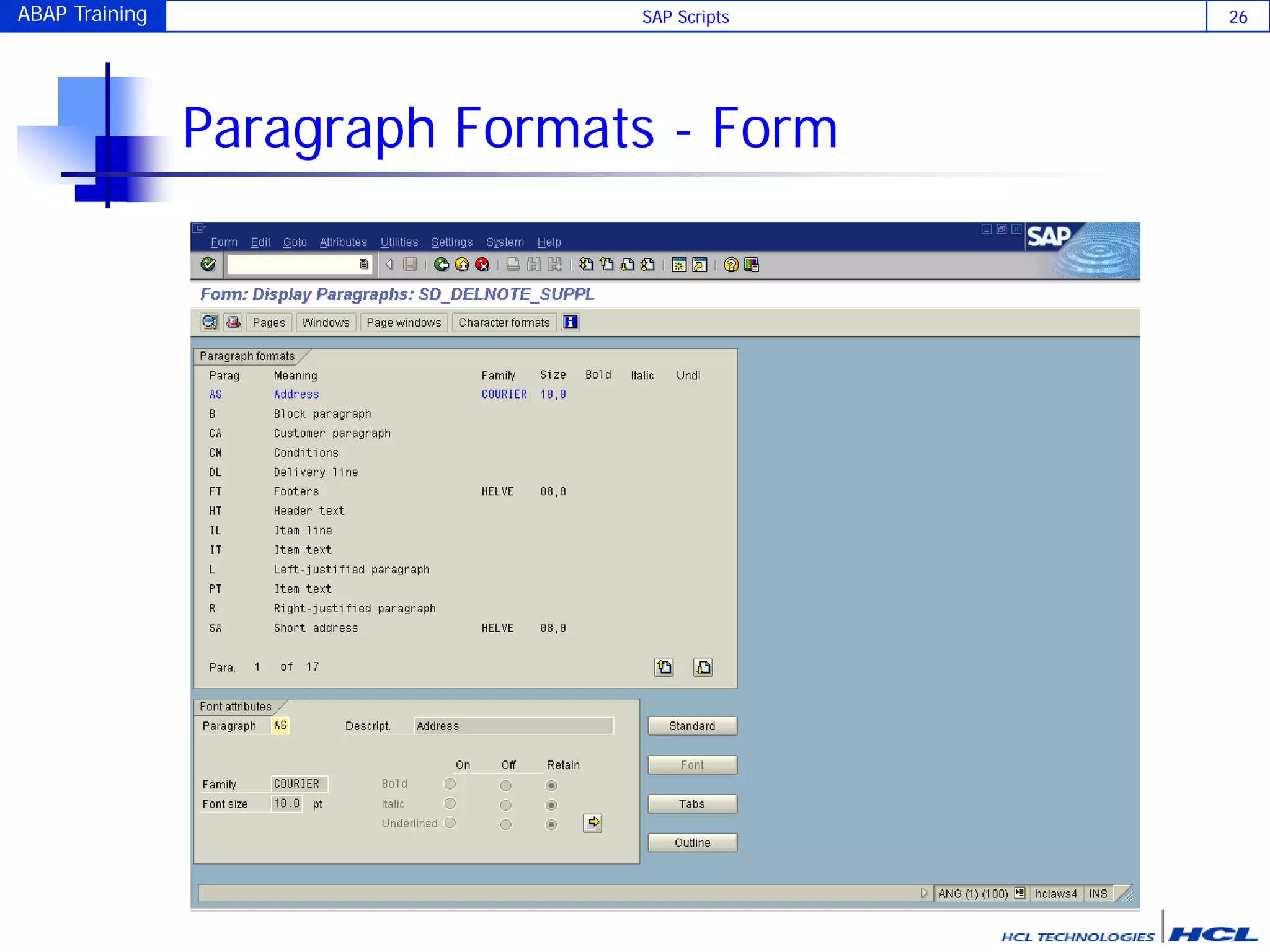Click the yellow Exit up-arrow icon

tap(462, 265)
